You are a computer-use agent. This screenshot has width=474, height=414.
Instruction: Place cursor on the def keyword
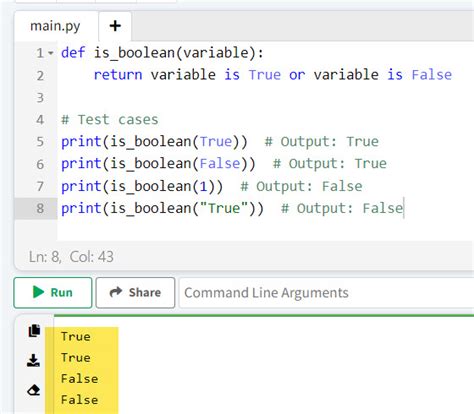click(73, 53)
